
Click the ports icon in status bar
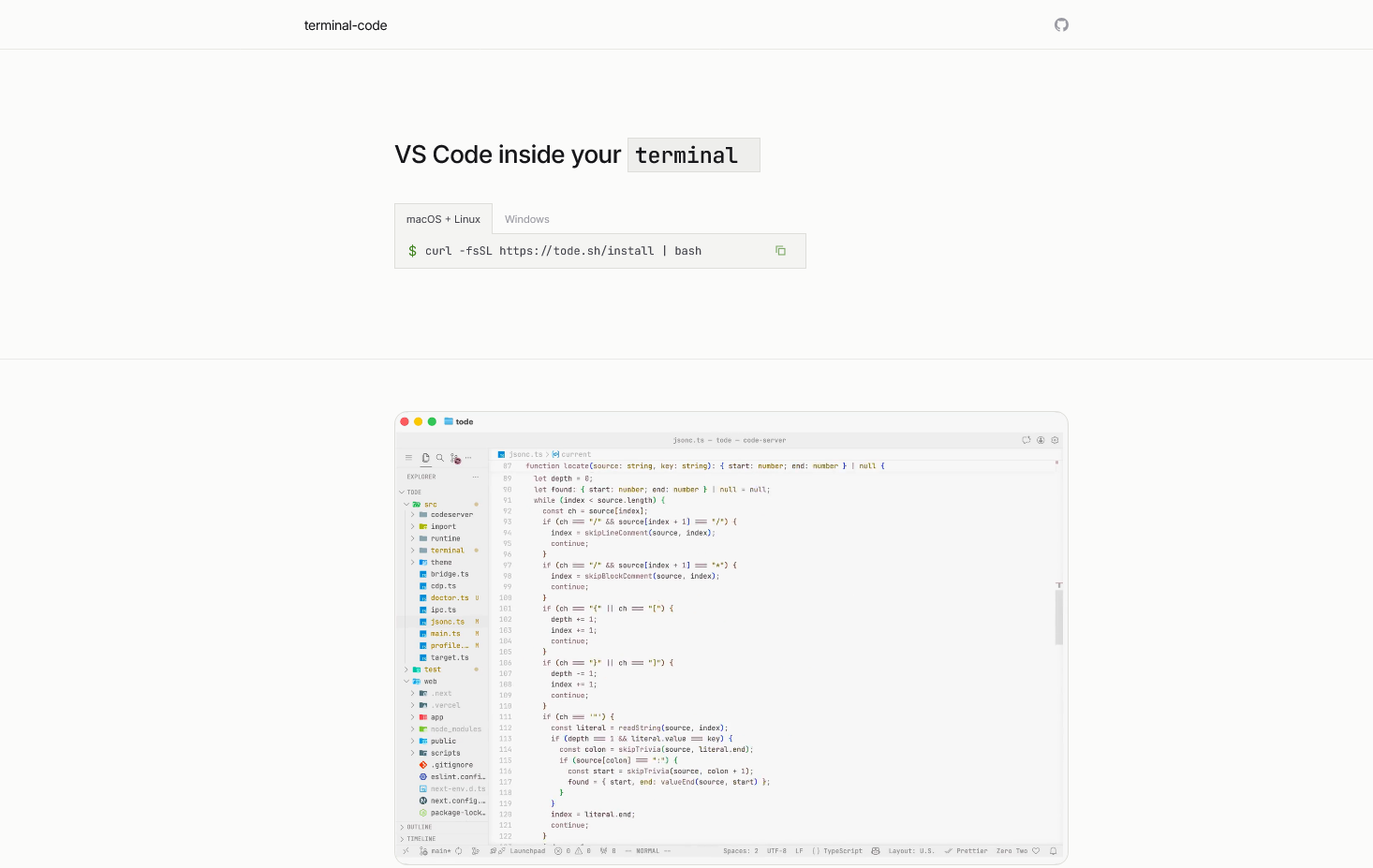(604, 851)
